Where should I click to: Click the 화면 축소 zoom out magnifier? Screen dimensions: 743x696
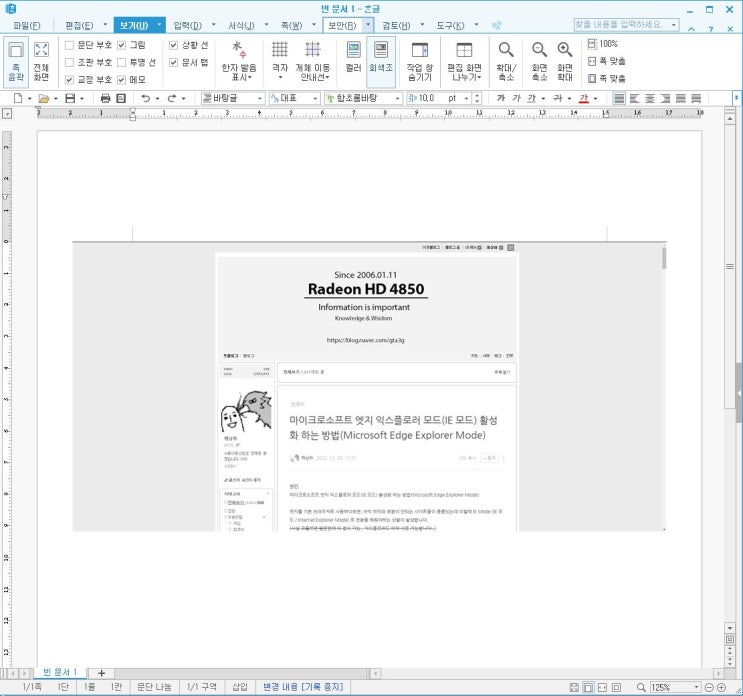click(539, 62)
